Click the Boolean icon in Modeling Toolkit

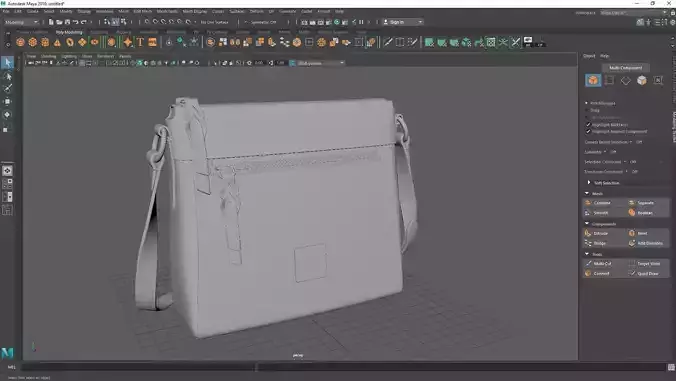(x=632, y=212)
